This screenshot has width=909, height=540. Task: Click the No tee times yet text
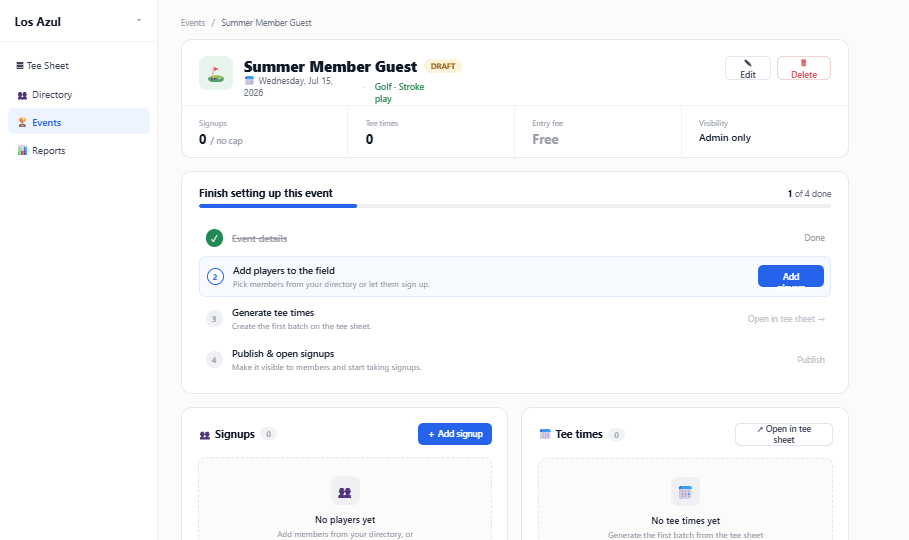point(685,521)
